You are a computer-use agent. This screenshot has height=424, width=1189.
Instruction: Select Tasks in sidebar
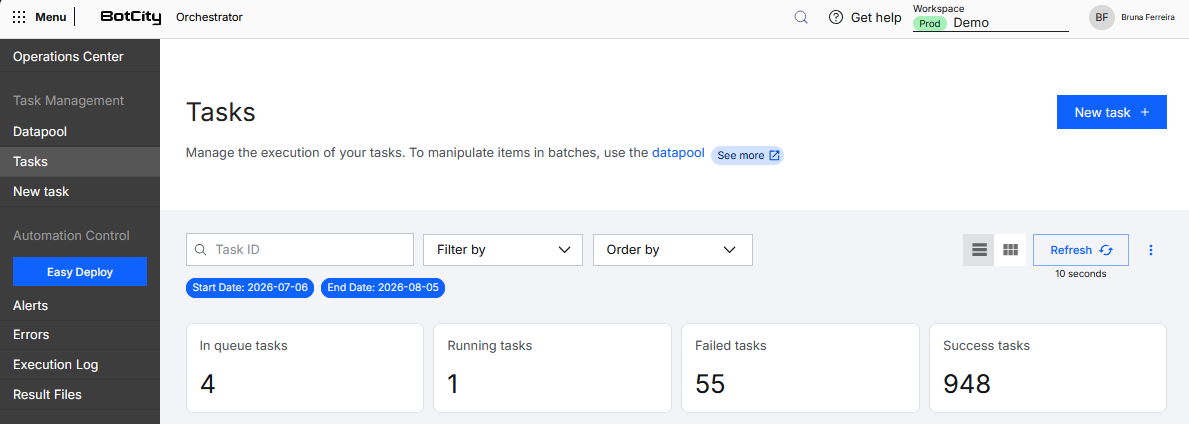point(80,162)
